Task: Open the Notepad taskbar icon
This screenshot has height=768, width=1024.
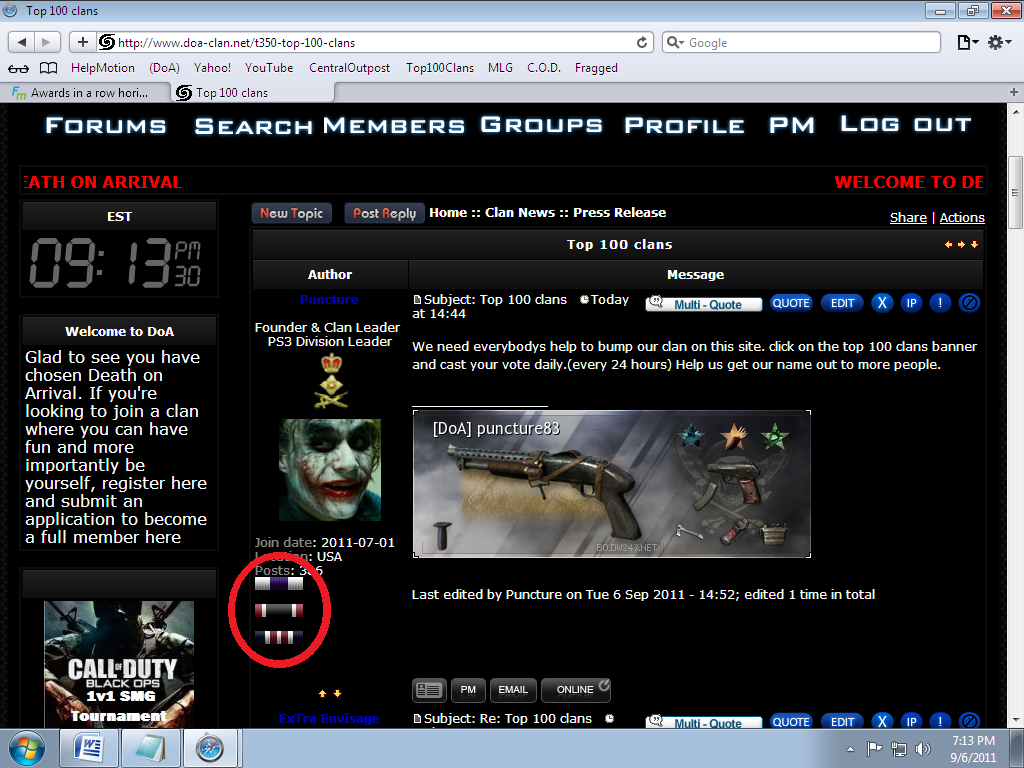Action: click(x=151, y=748)
